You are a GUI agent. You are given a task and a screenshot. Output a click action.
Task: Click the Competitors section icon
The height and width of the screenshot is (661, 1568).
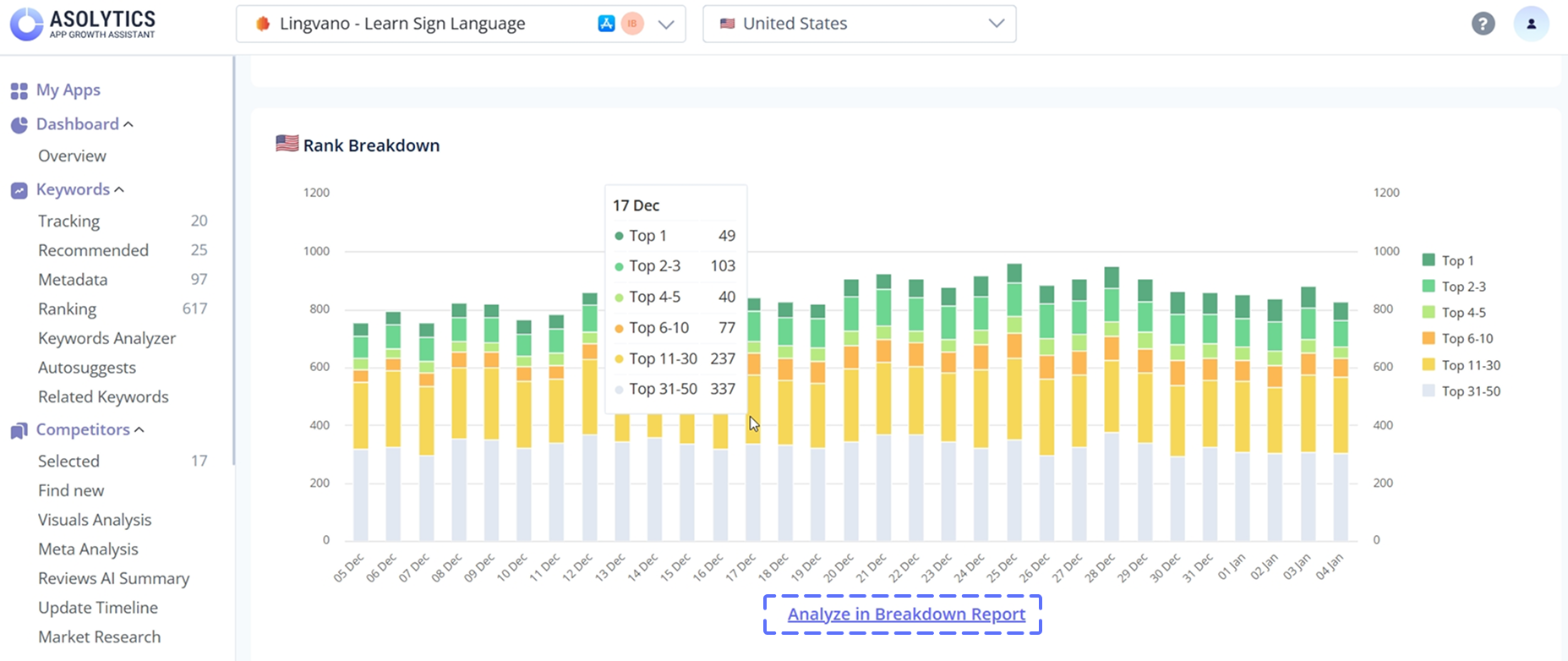19,430
